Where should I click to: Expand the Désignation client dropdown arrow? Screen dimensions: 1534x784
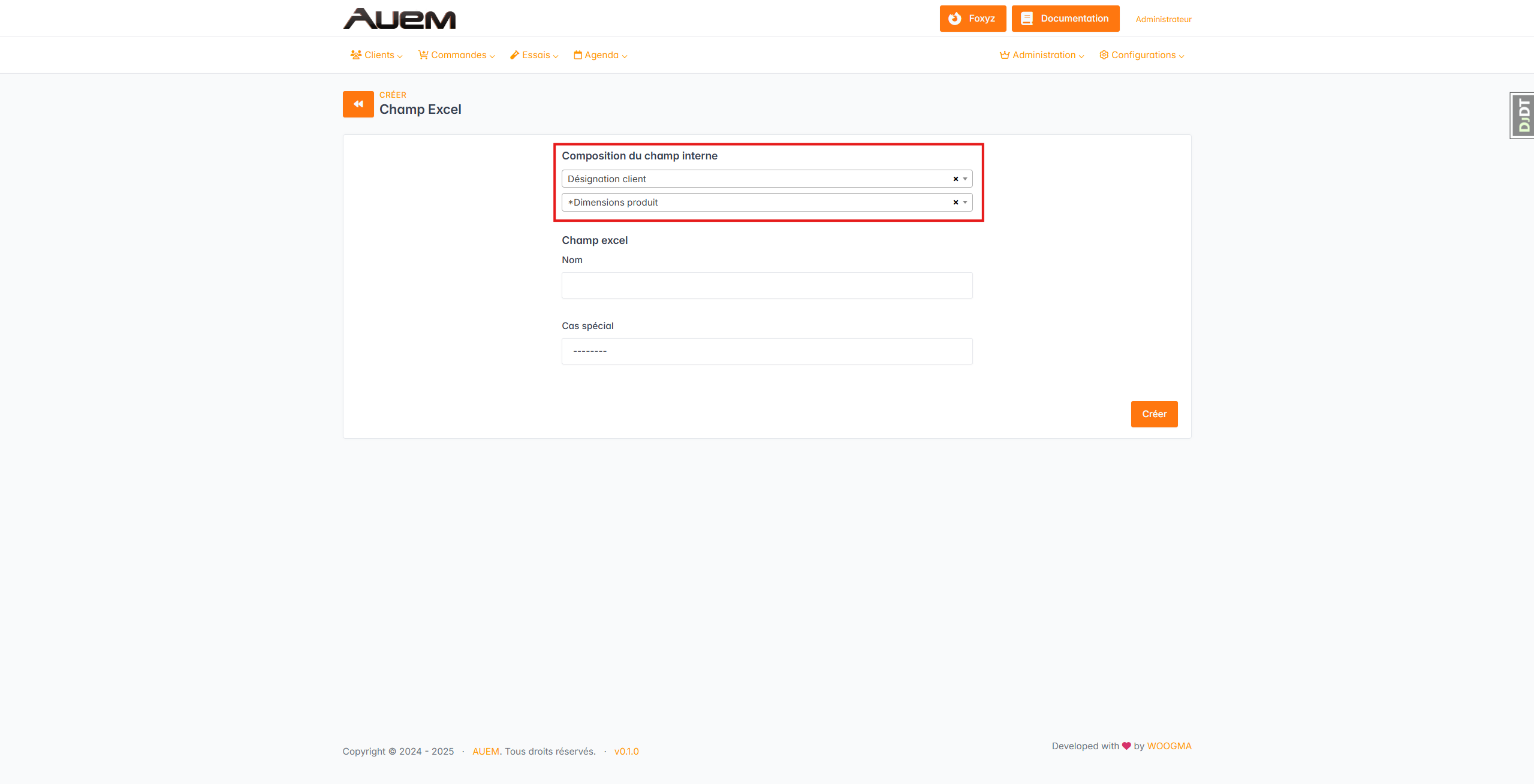click(965, 179)
